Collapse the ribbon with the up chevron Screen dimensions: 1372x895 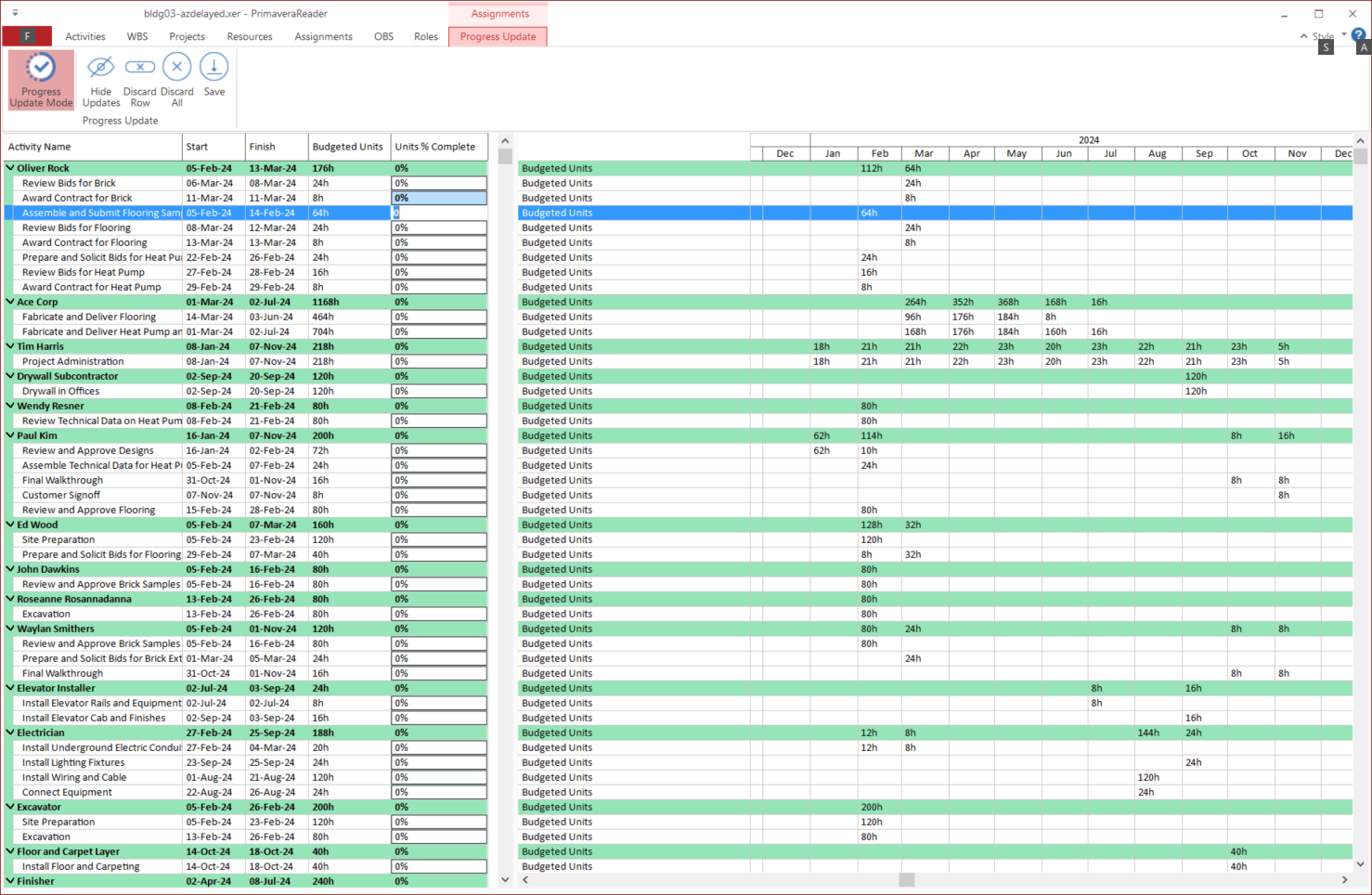[1305, 36]
